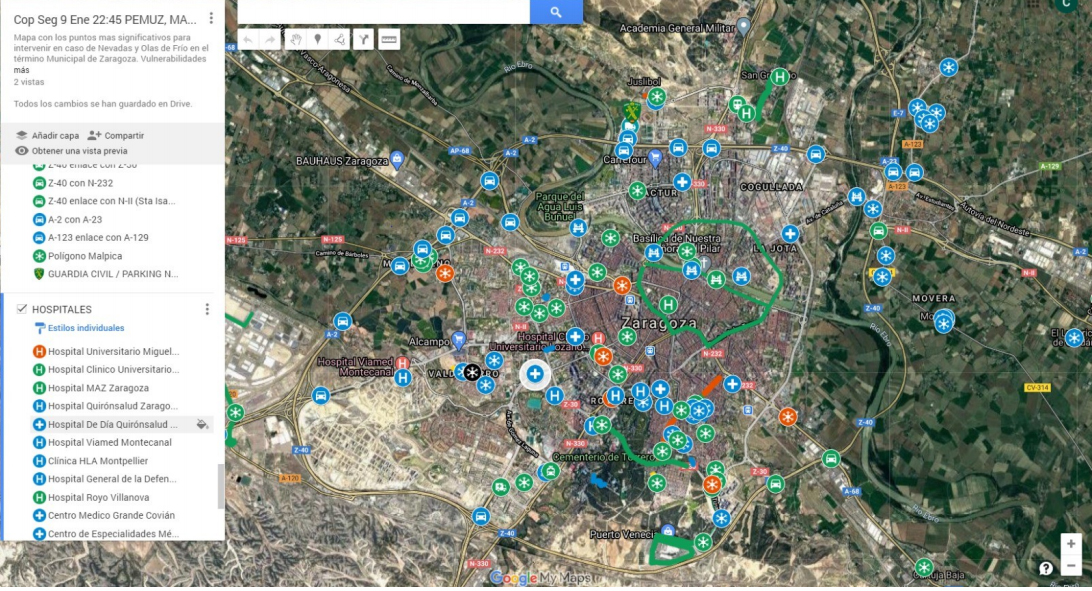The image size is (1092, 591).
Task: Uncheck the HOSPITALES layer checkbox
Action: pyautogui.click(x=22, y=310)
